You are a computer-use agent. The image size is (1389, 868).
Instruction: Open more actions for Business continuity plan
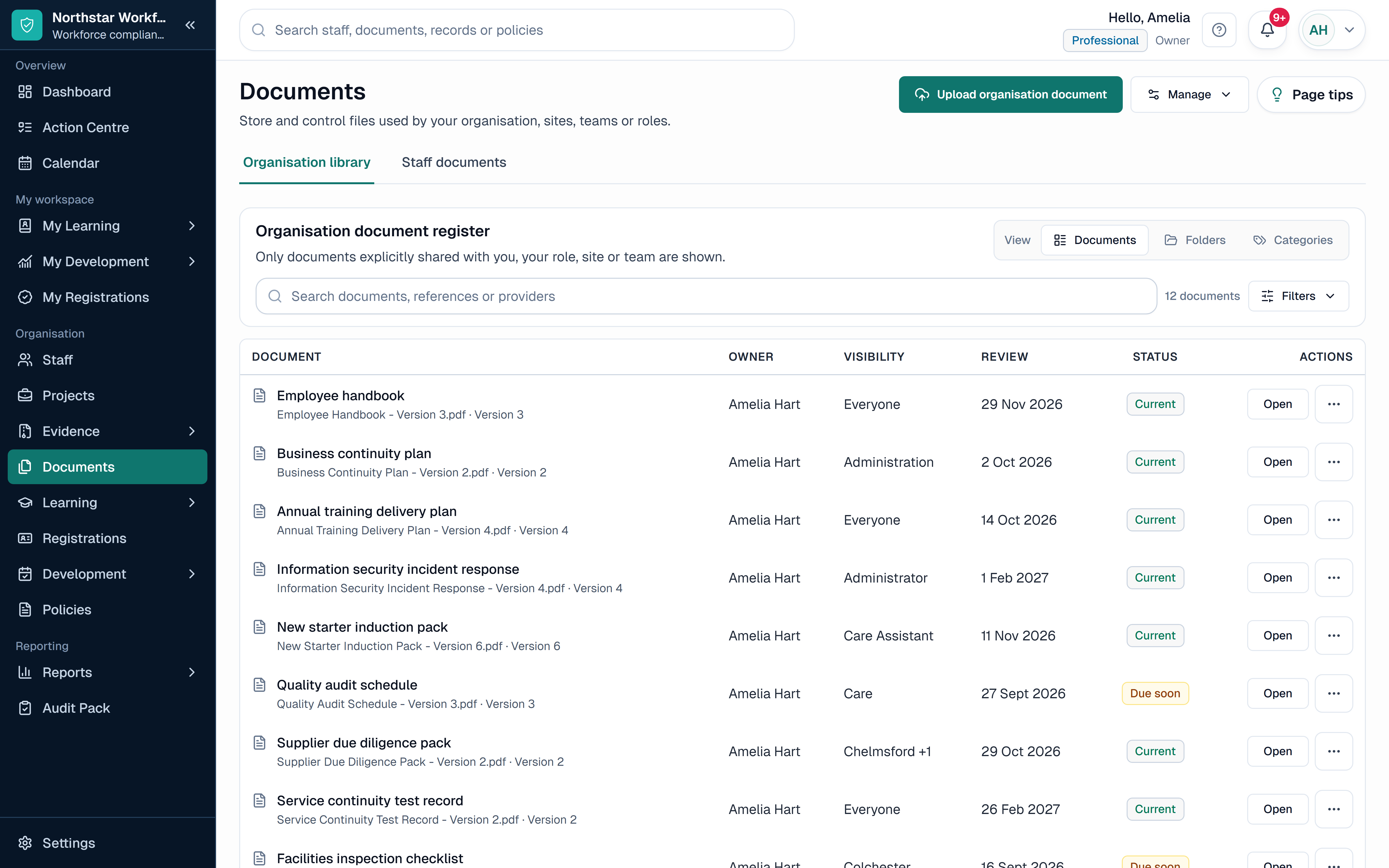coord(1334,462)
